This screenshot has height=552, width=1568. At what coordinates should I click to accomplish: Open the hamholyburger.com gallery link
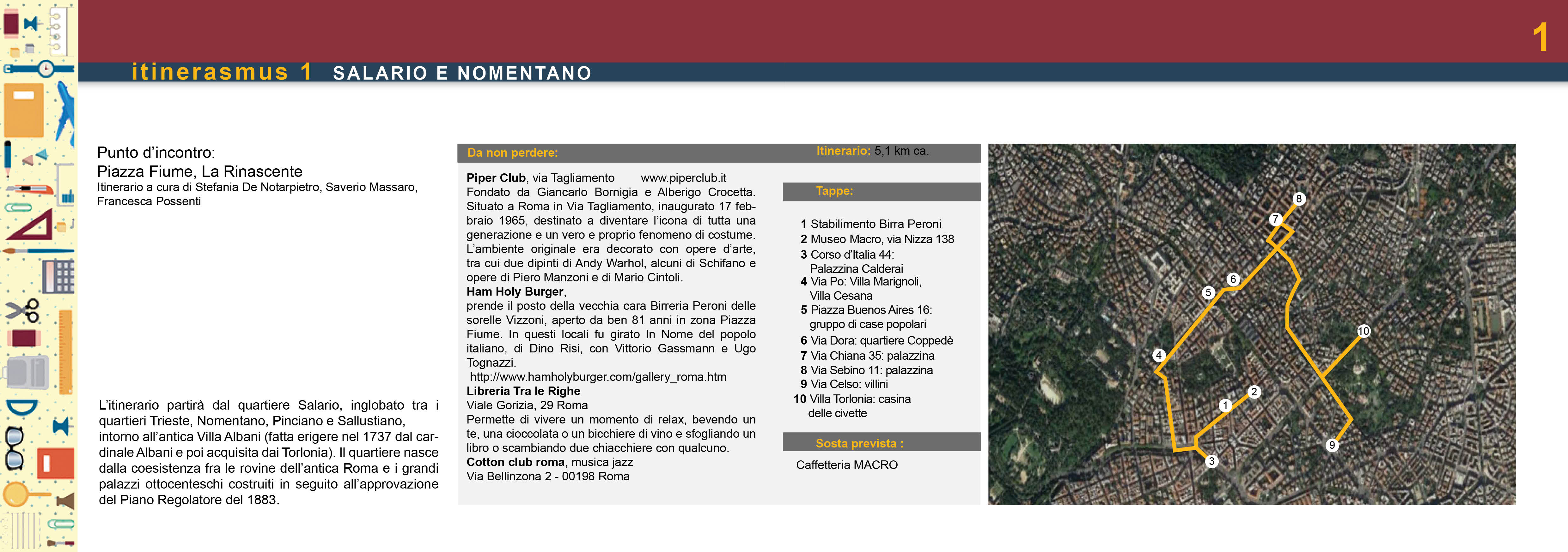[x=598, y=377]
